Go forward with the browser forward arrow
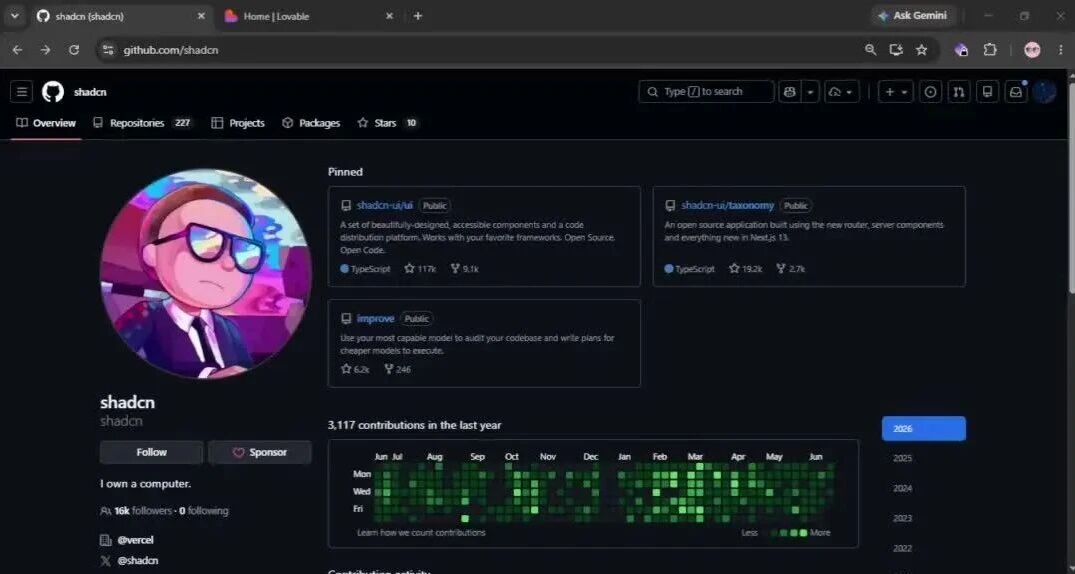1075x574 pixels. pyautogui.click(x=45, y=50)
